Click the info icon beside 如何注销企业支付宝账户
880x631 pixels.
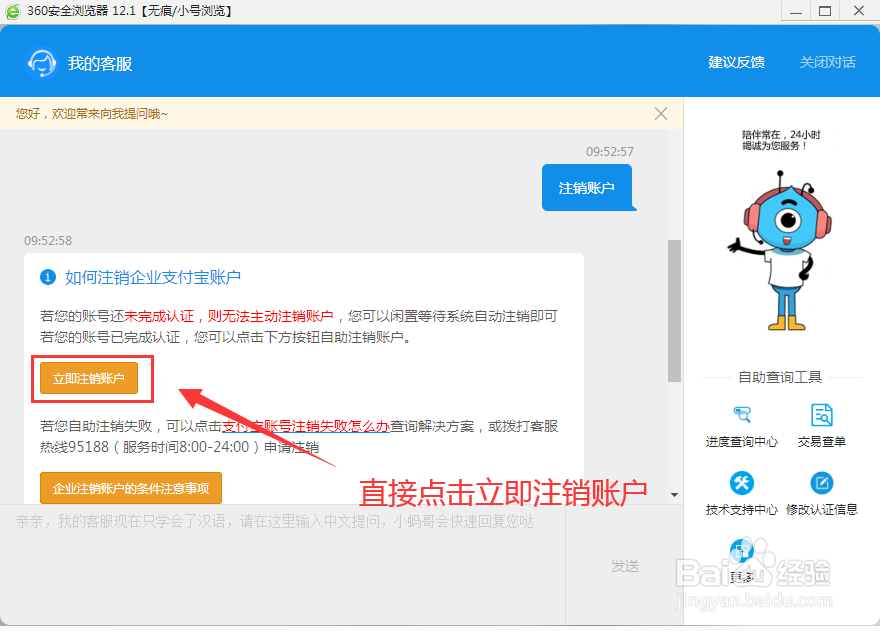[x=48, y=277]
